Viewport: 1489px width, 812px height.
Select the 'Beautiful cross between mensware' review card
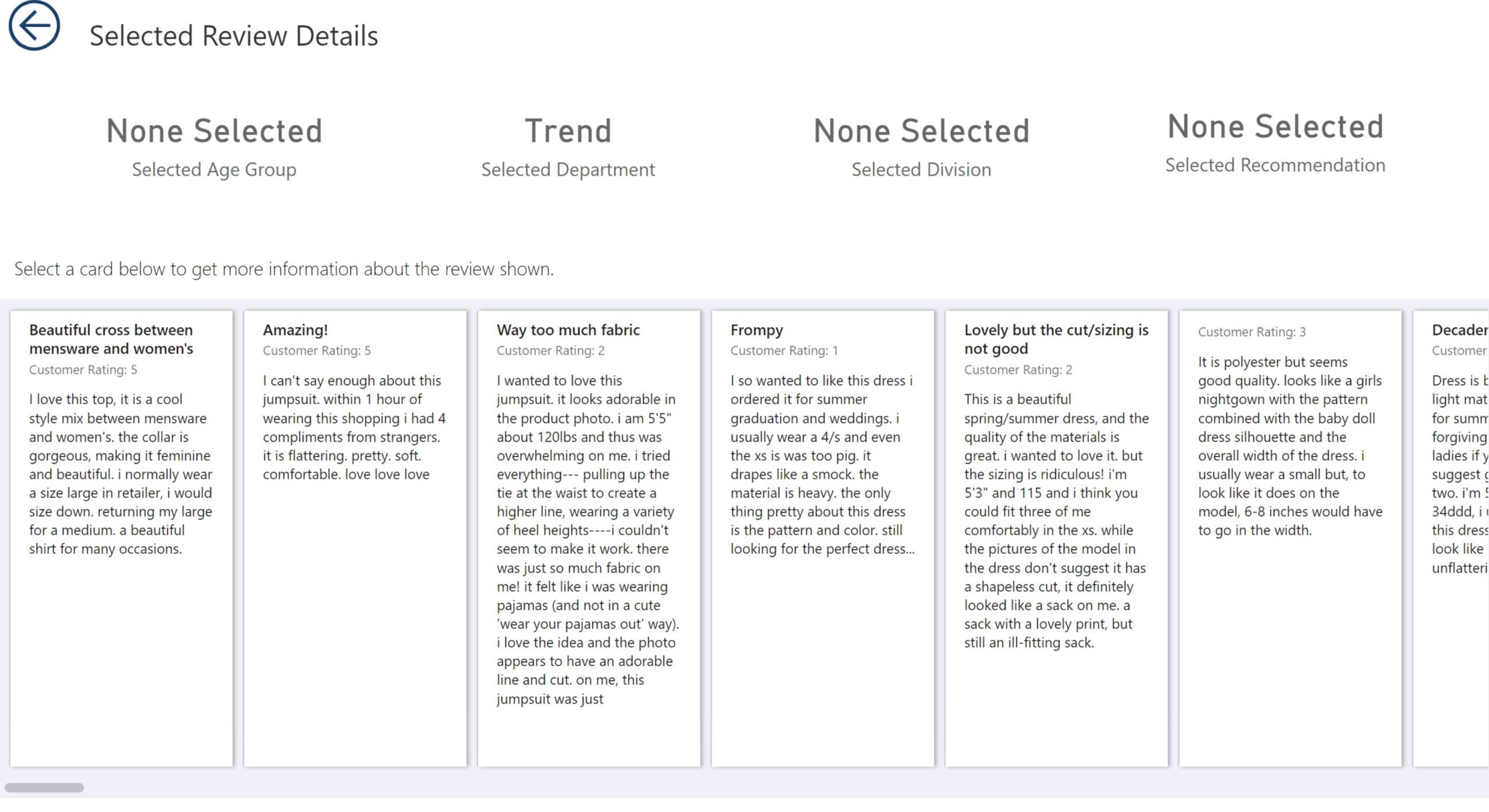click(x=122, y=538)
